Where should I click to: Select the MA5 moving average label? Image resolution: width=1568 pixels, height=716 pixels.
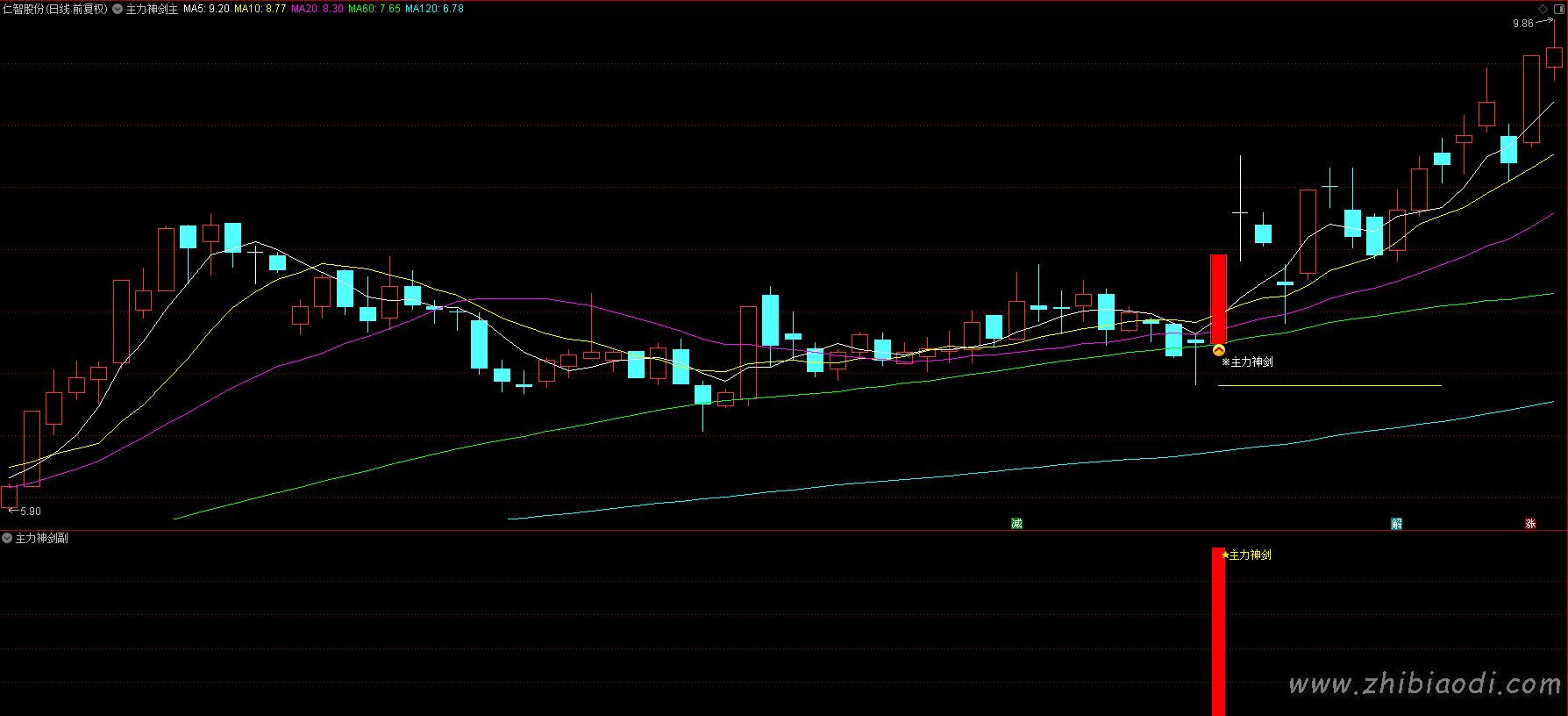point(206,9)
